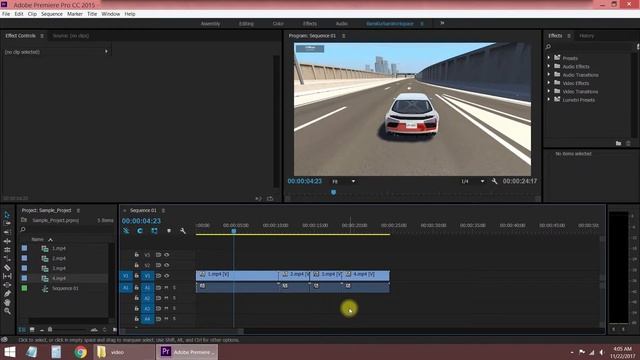Open the Marker menu
640x360 pixels.
(x=75, y=14)
